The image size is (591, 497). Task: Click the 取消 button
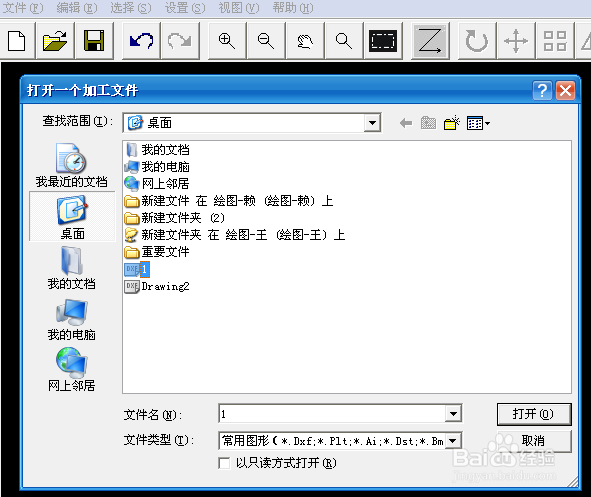coord(534,440)
